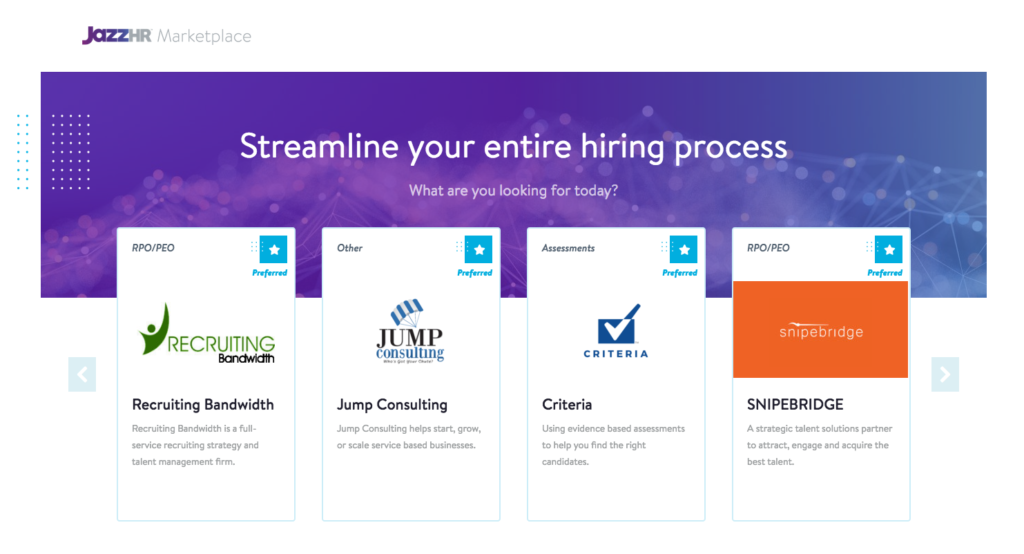This screenshot has height=554, width=1024.
Task: Go to previous carousel slide arrow
Action: pos(82,374)
